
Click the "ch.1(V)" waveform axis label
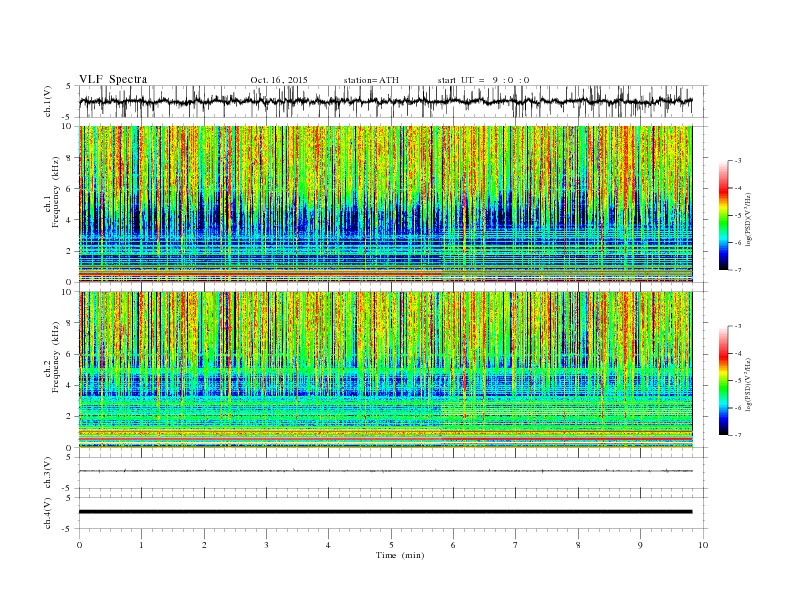47,101
